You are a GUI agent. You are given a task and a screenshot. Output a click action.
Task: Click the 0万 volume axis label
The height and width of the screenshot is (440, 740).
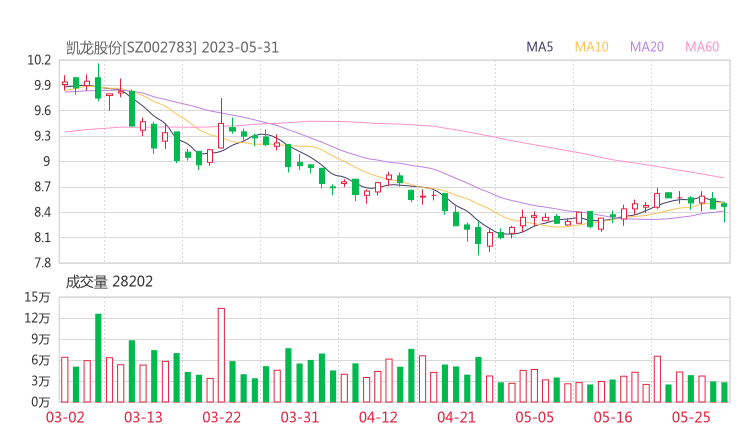tap(41, 402)
